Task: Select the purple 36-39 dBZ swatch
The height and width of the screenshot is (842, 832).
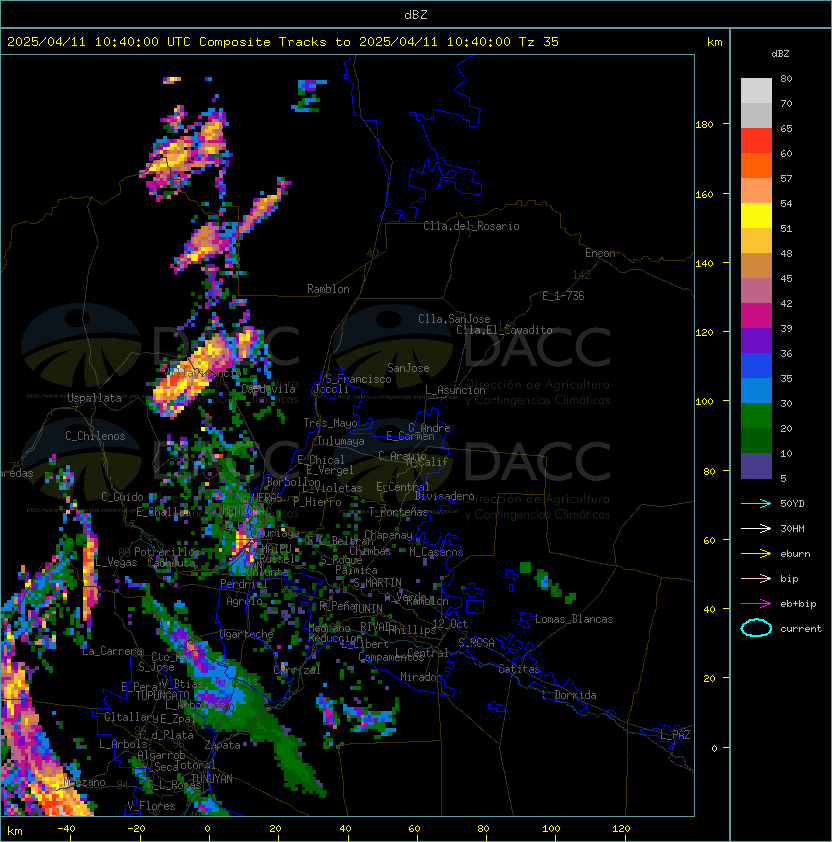Action: [756, 341]
